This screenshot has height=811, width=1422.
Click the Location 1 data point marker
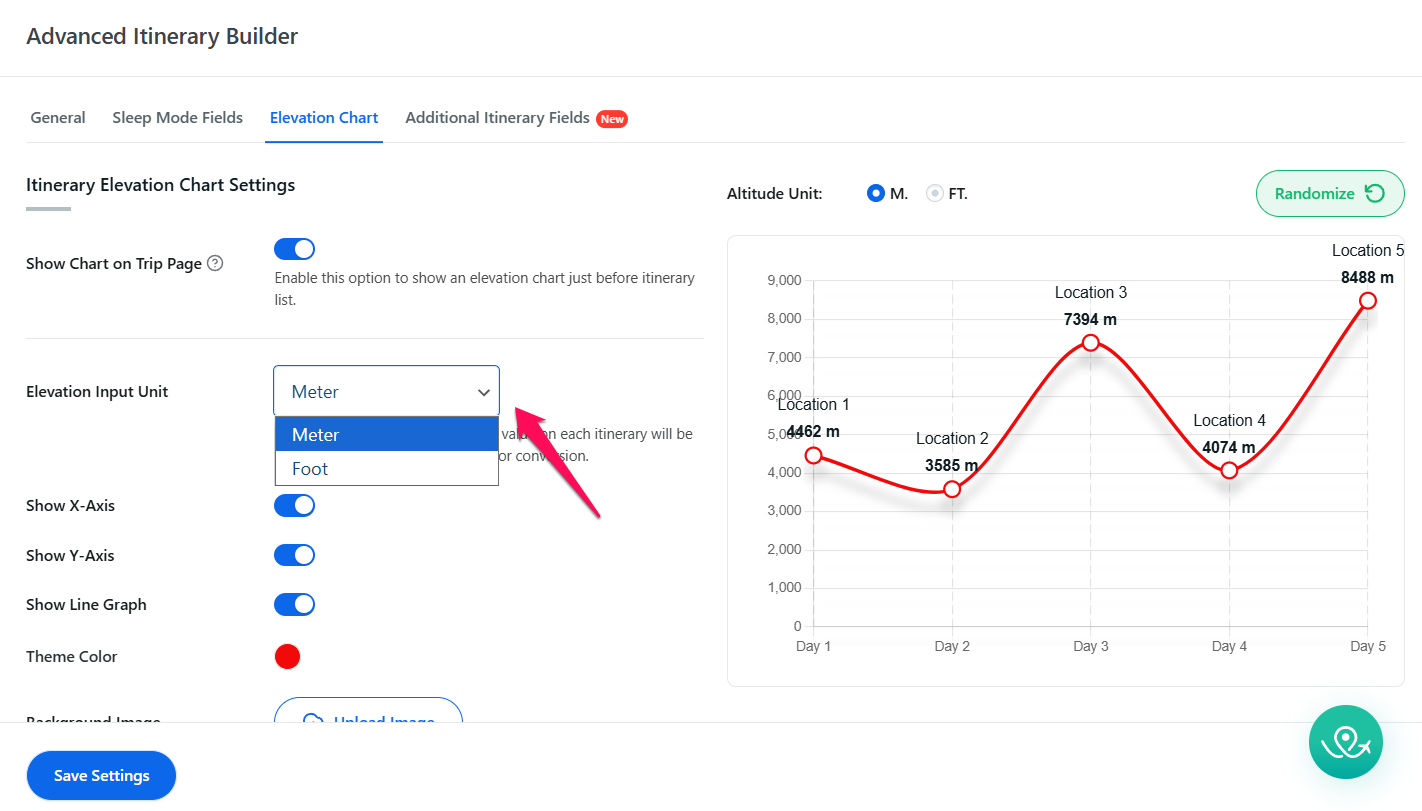click(x=813, y=455)
